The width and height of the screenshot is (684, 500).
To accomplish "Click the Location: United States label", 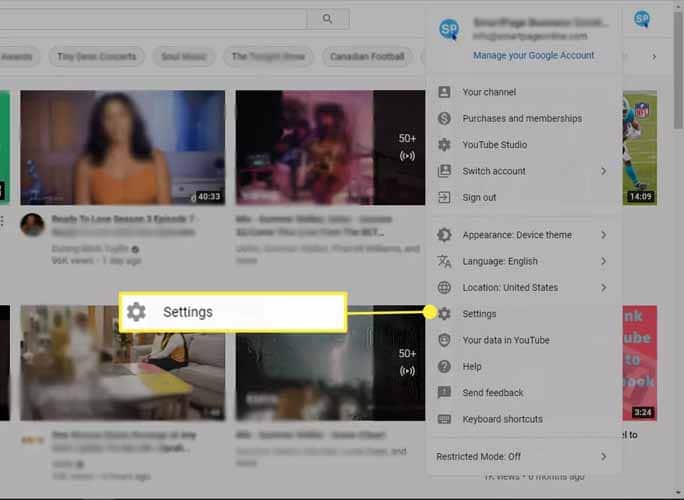I will point(510,288).
